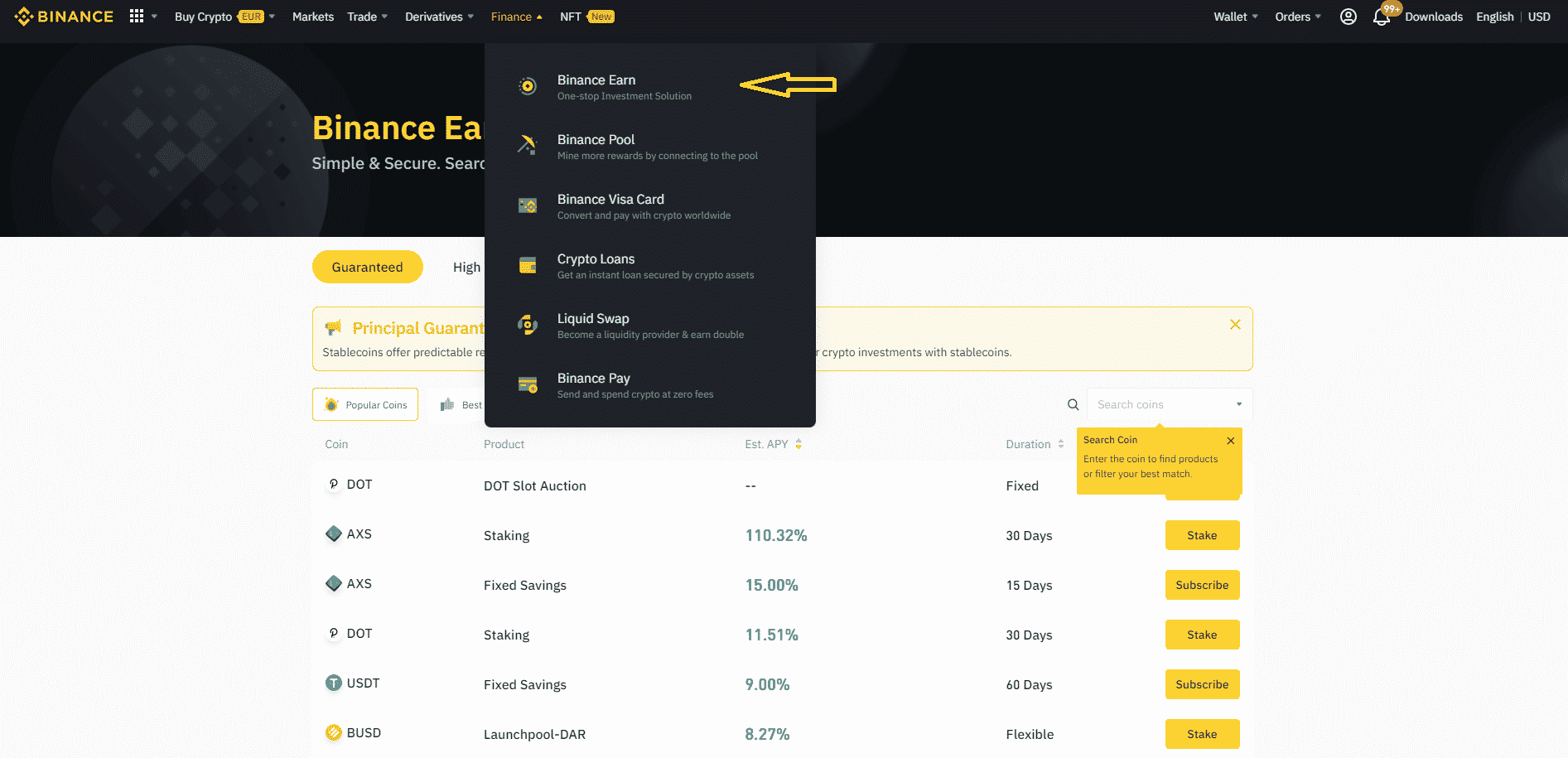Select Binance Visa Card menu entry
Image resolution: width=1568 pixels, height=758 pixels.
(610, 205)
